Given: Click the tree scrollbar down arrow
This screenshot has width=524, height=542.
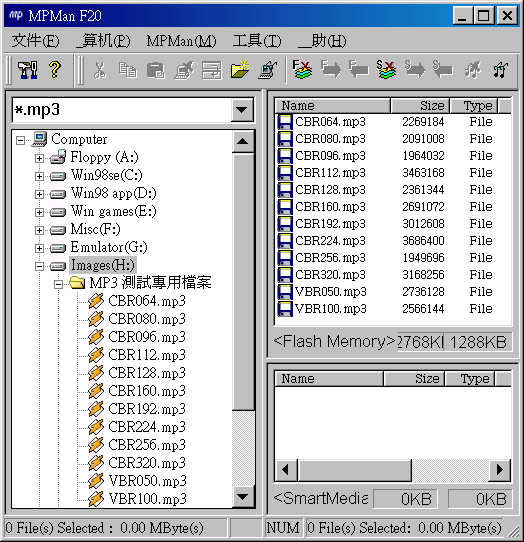Looking at the screenshot, I should [243, 497].
